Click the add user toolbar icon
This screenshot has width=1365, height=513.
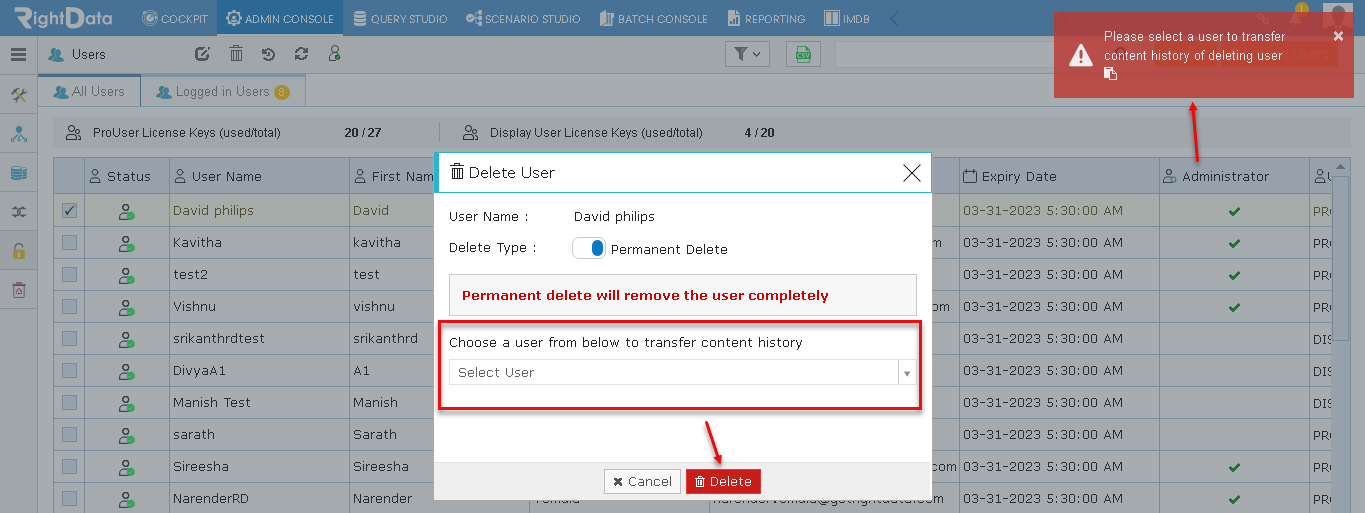[334, 55]
